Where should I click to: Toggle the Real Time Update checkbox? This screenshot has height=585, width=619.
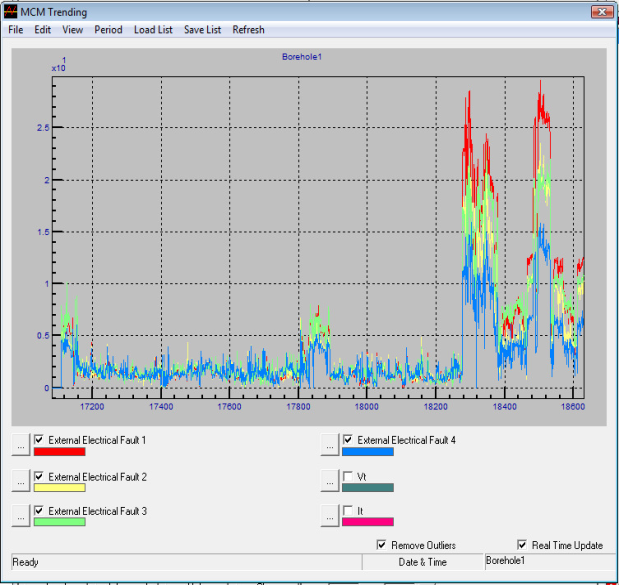(x=522, y=545)
